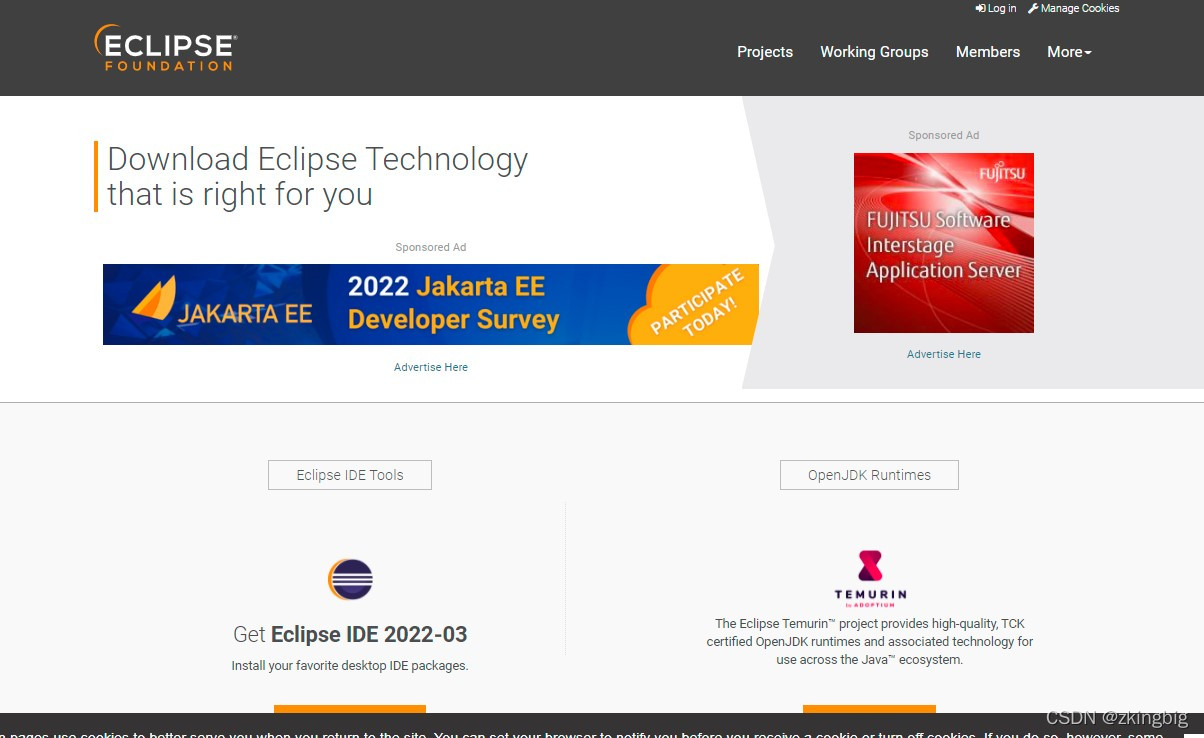This screenshot has height=738, width=1204.
Task: Click 'Install your favorite desktop IDE packages.' text
Action: pyautogui.click(x=350, y=665)
